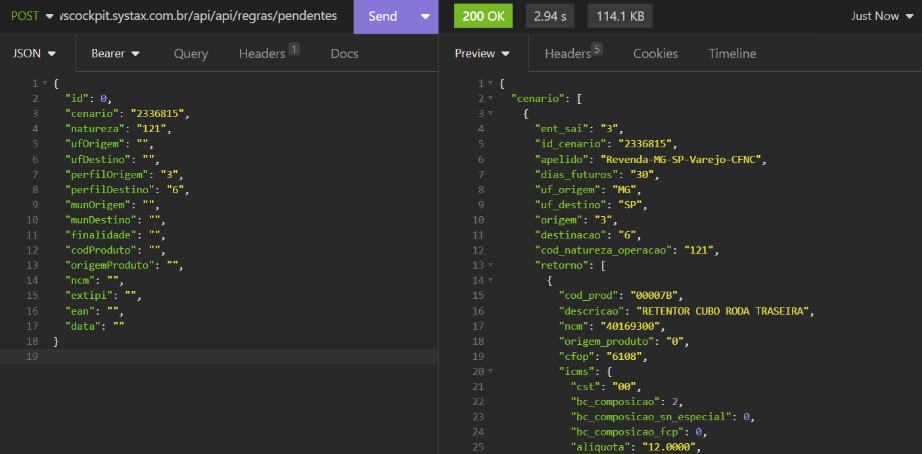The image size is (924, 454).
Task: Open the JSON body type dropdown
Action: (34, 53)
